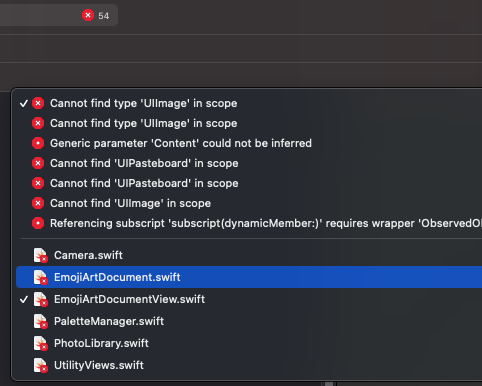
Task: Click the UtilityViews.swift file icon
Action: tap(41, 365)
